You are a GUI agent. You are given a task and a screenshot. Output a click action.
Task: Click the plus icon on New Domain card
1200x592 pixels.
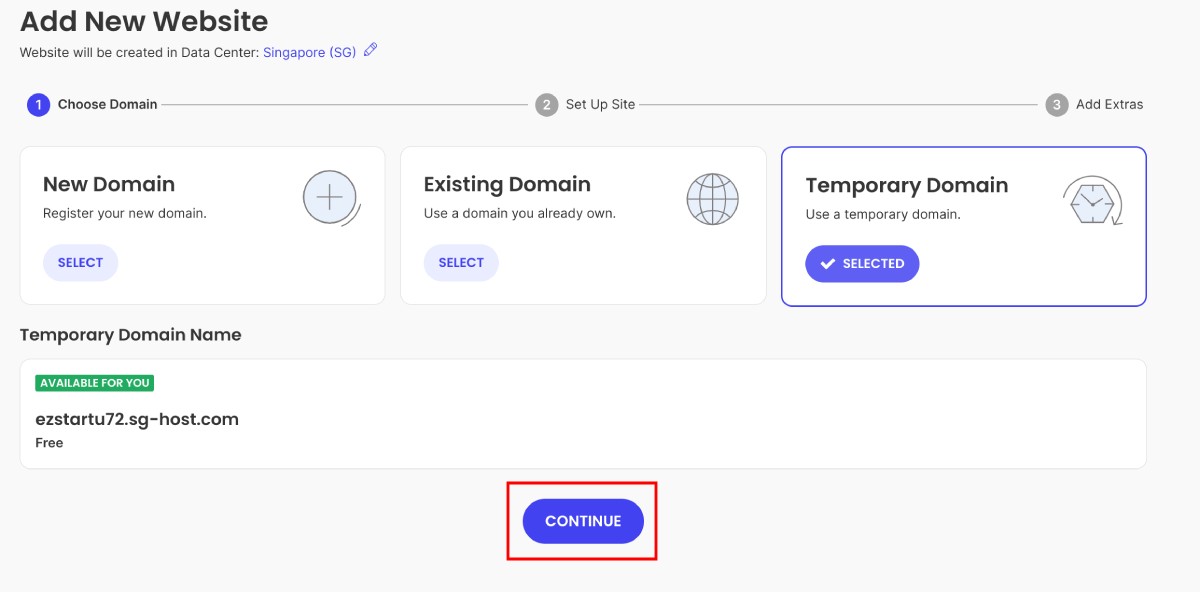(329, 197)
